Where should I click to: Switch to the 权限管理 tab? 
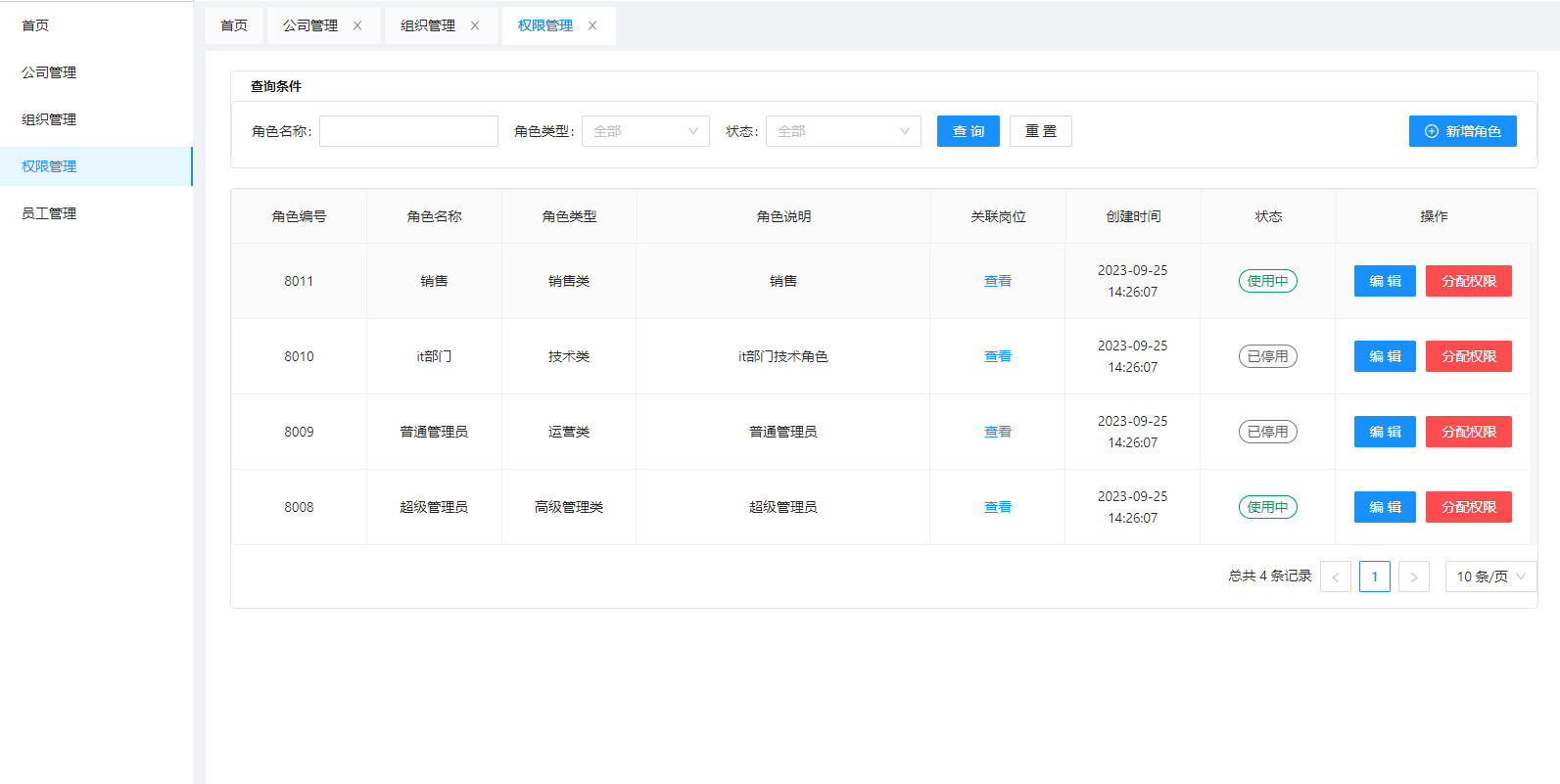click(545, 25)
